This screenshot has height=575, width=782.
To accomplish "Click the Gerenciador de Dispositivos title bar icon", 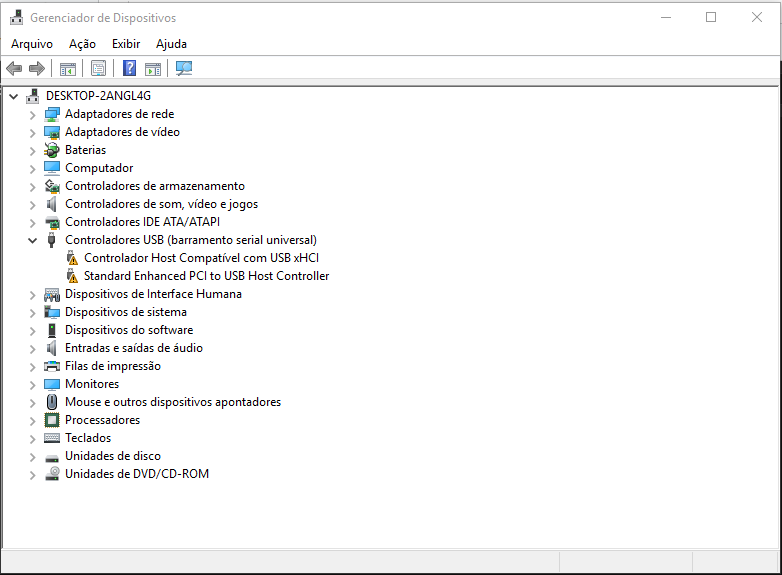I will (x=16, y=17).
